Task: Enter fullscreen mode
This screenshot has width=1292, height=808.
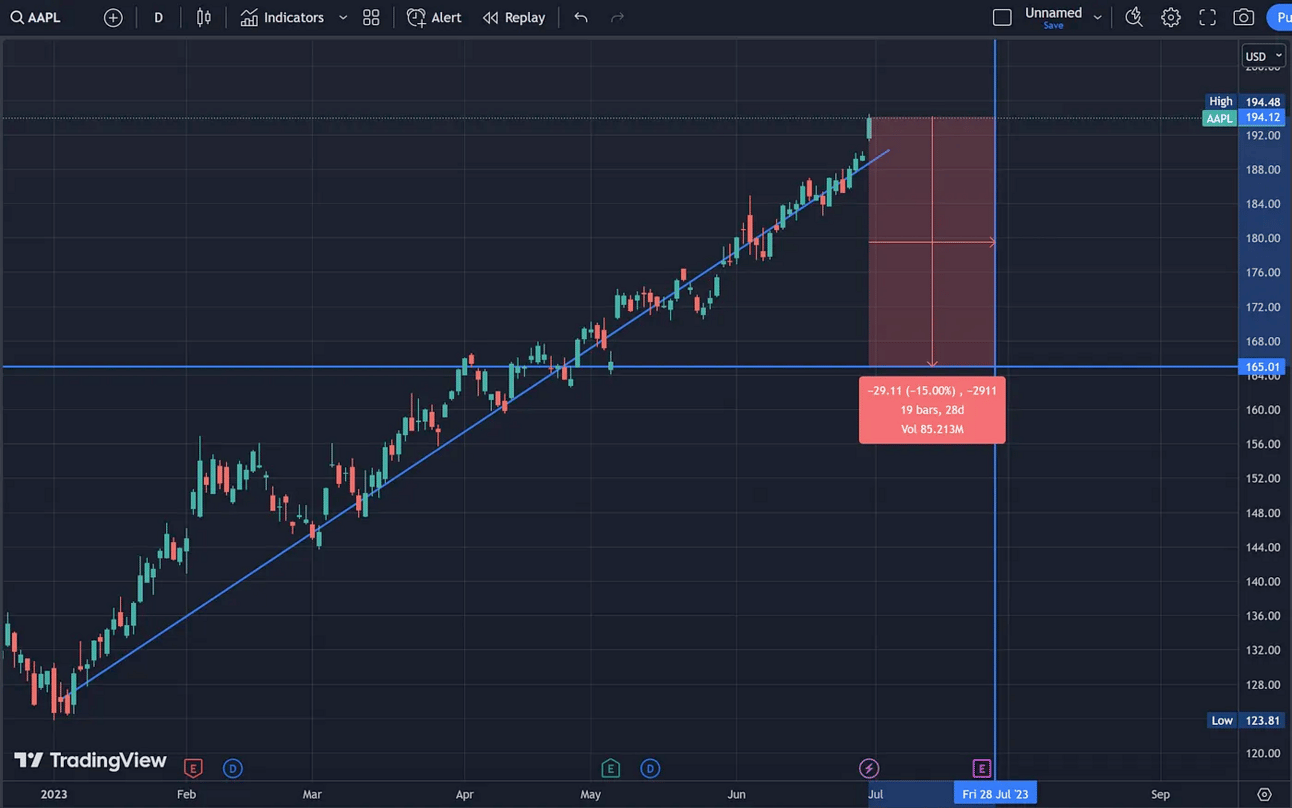Action: click(x=1207, y=18)
